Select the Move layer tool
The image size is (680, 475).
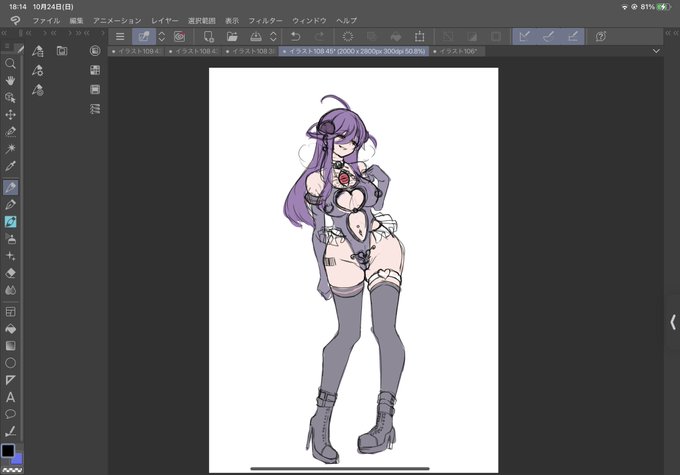pyautogui.click(x=10, y=115)
